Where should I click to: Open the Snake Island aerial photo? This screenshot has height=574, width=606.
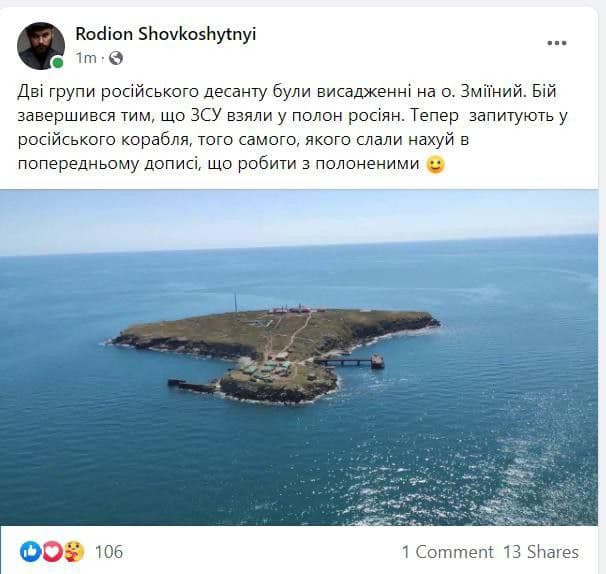(x=299, y=357)
